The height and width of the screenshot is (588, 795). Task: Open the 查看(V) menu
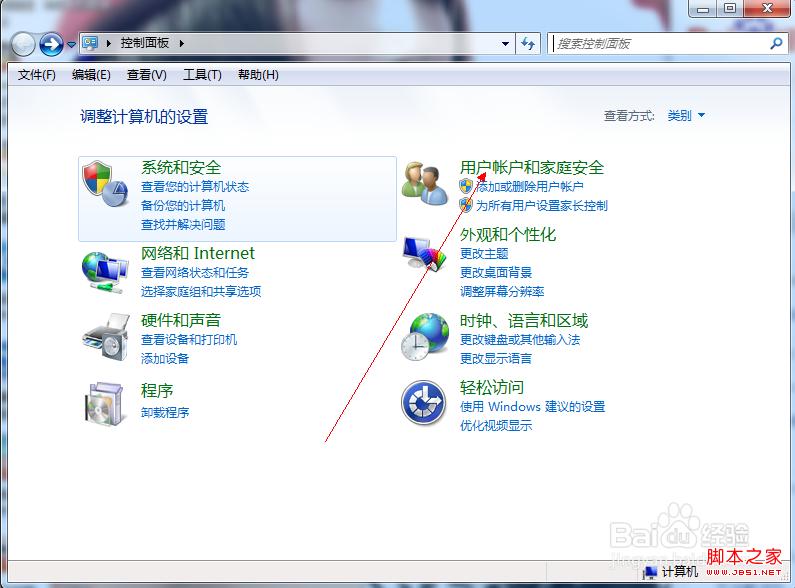(147, 75)
